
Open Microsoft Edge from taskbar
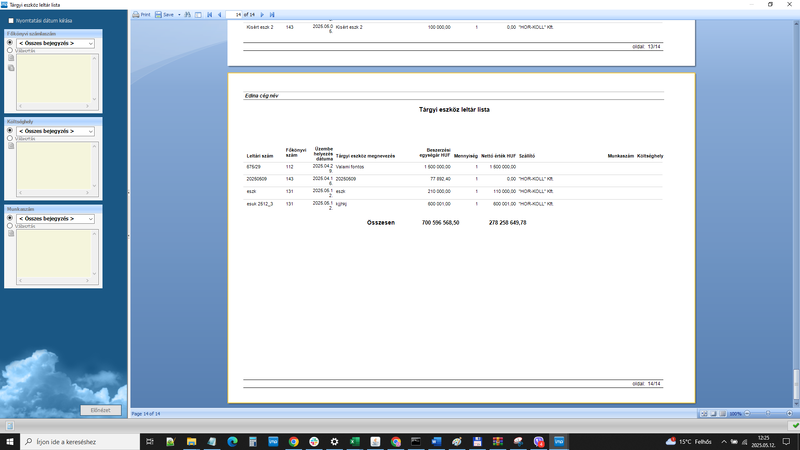232,442
